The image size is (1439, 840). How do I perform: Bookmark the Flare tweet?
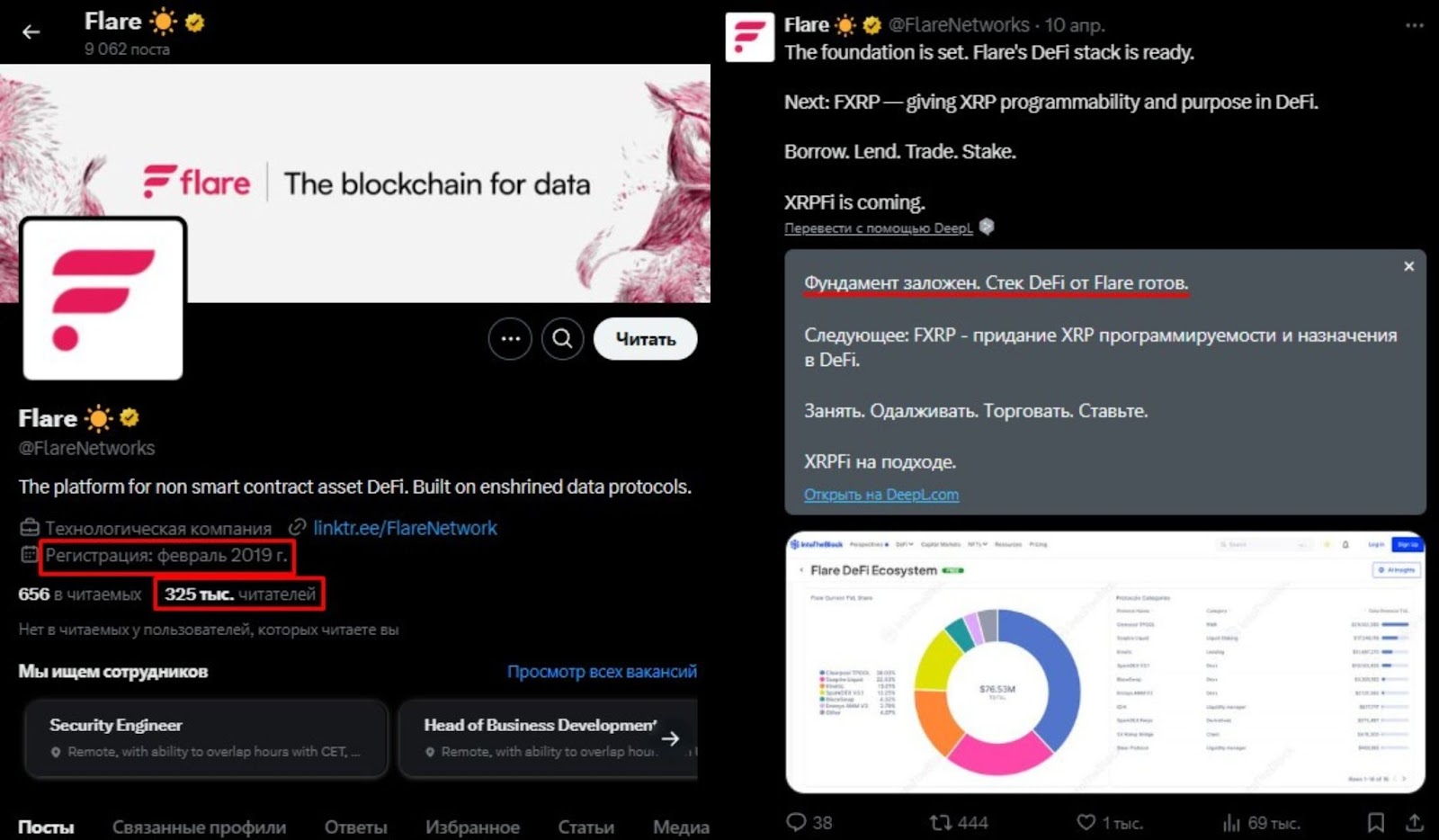[x=1375, y=822]
